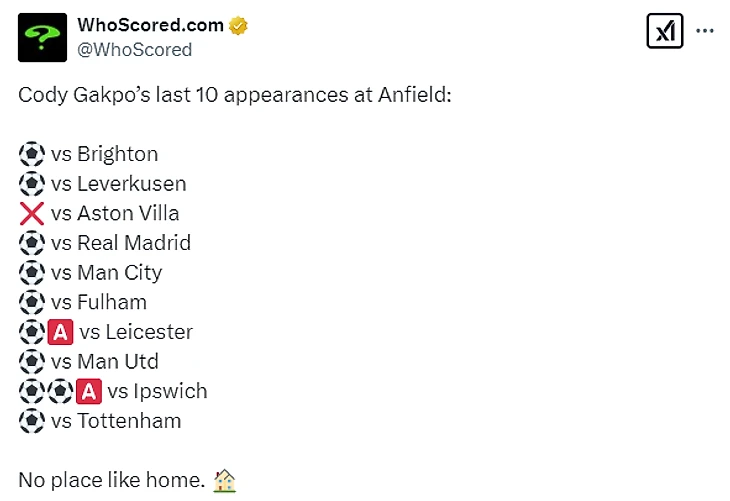
Task: Click the soccer ball next to Tottenham
Action: point(32,421)
